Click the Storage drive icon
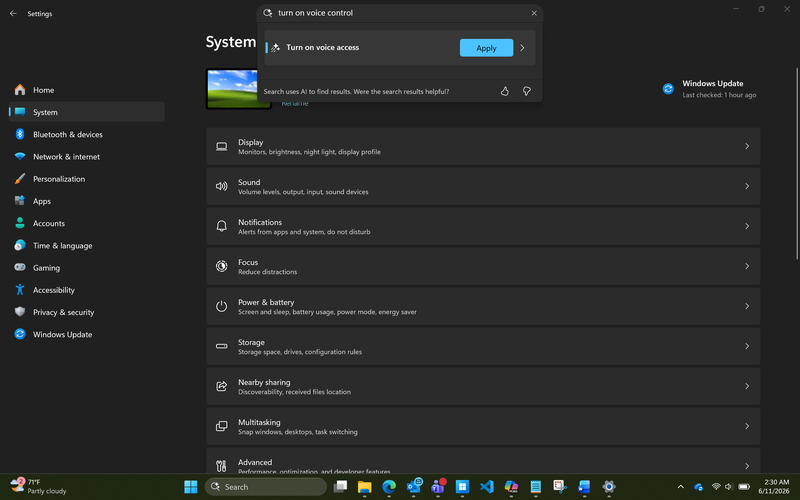The width and height of the screenshot is (800, 500). coord(221,346)
